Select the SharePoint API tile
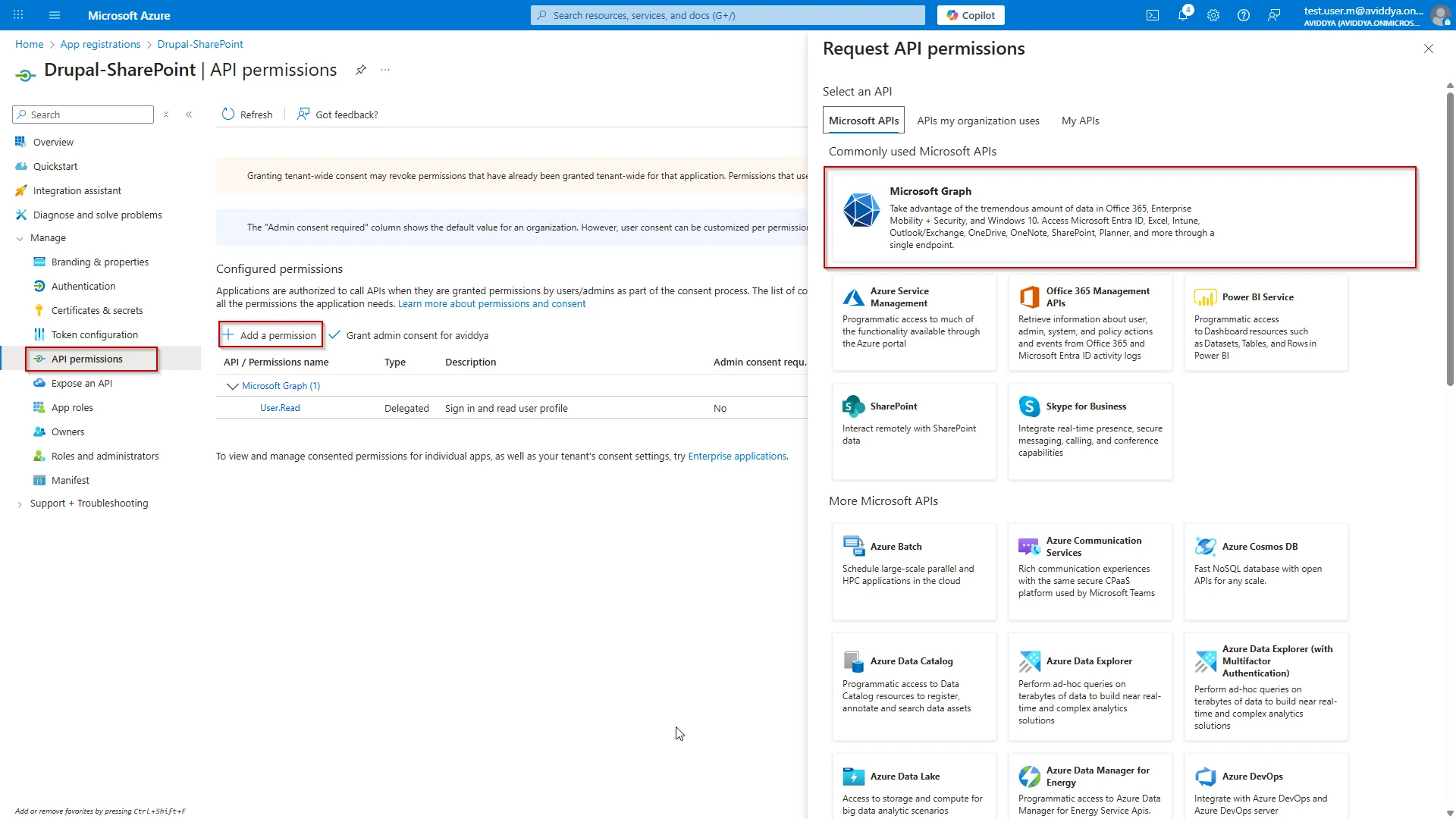Screen dimensions: 1456x819 [914, 431]
